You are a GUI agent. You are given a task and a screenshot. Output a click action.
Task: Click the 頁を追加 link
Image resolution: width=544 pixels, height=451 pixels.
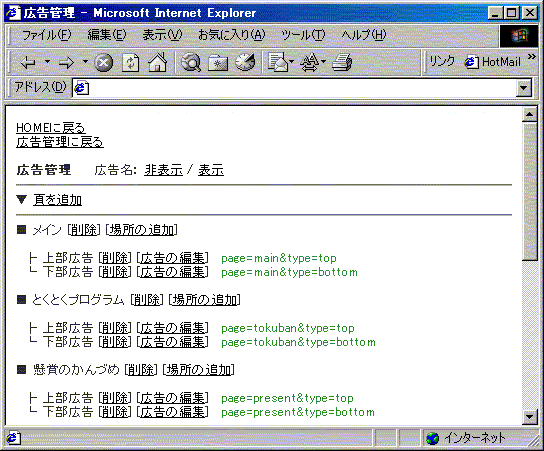pos(58,200)
